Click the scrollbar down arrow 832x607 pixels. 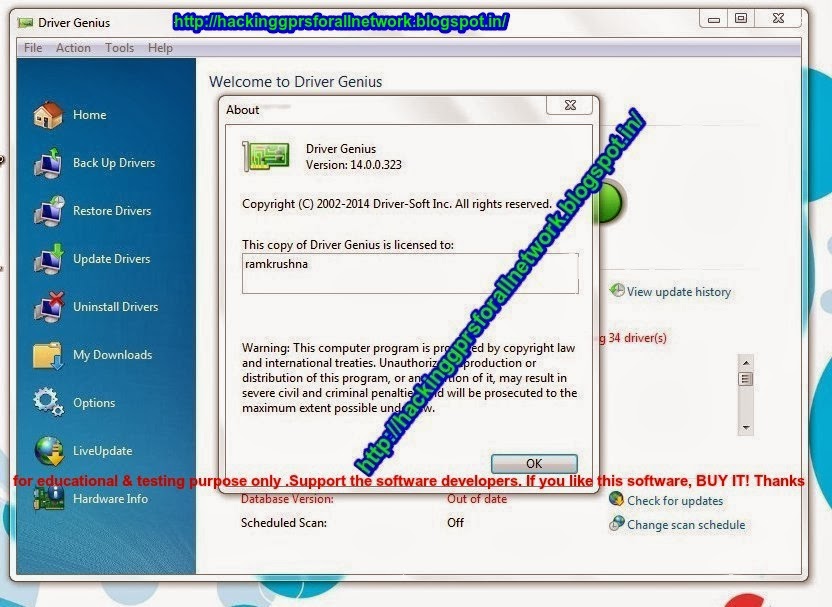746,428
